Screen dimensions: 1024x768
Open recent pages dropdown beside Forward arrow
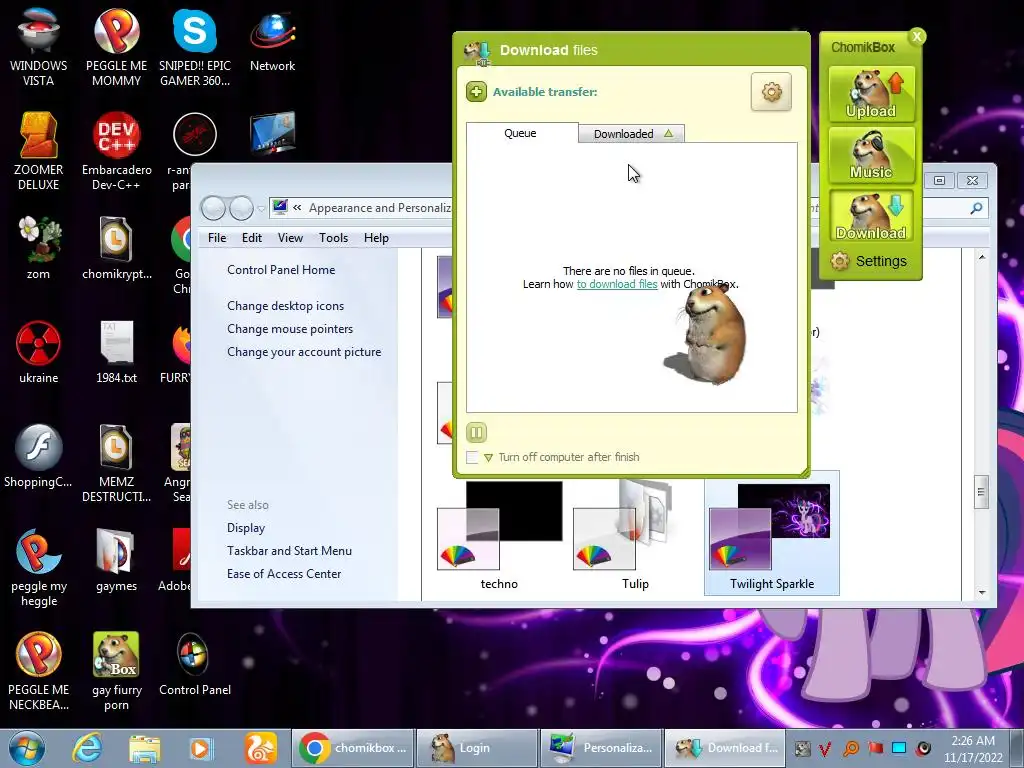click(261, 209)
